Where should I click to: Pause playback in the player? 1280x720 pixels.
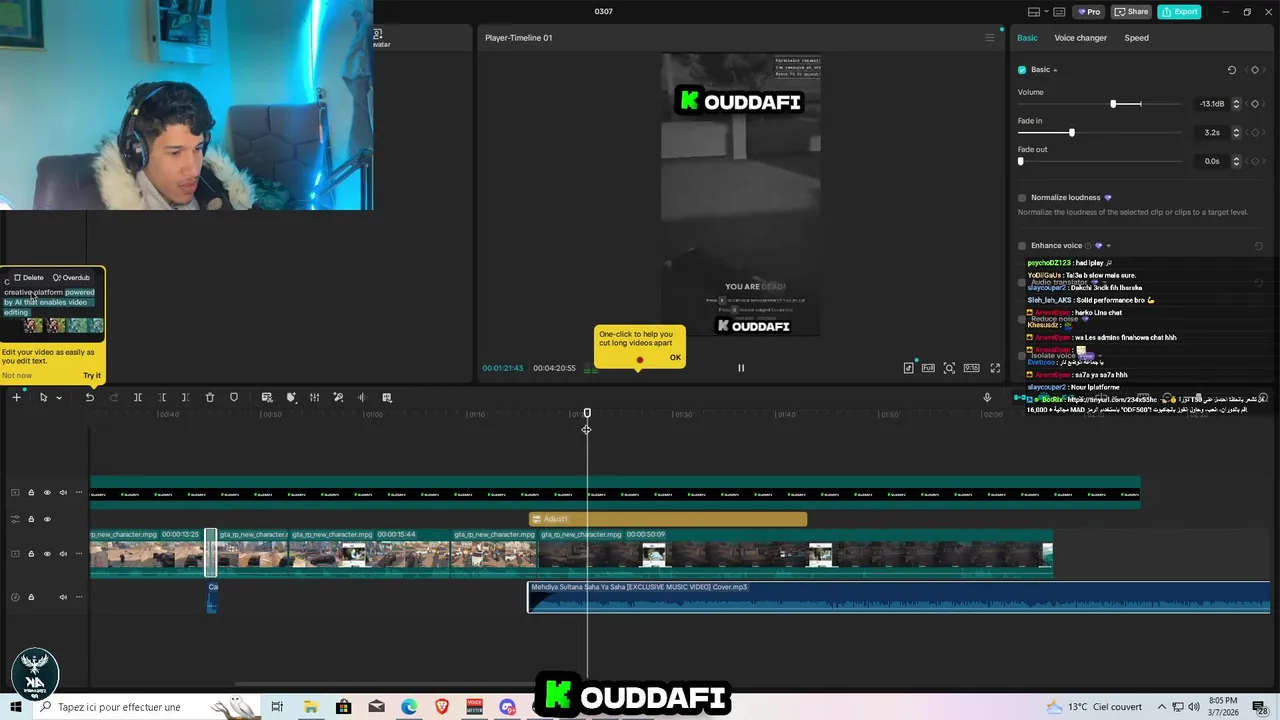pyautogui.click(x=741, y=368)
